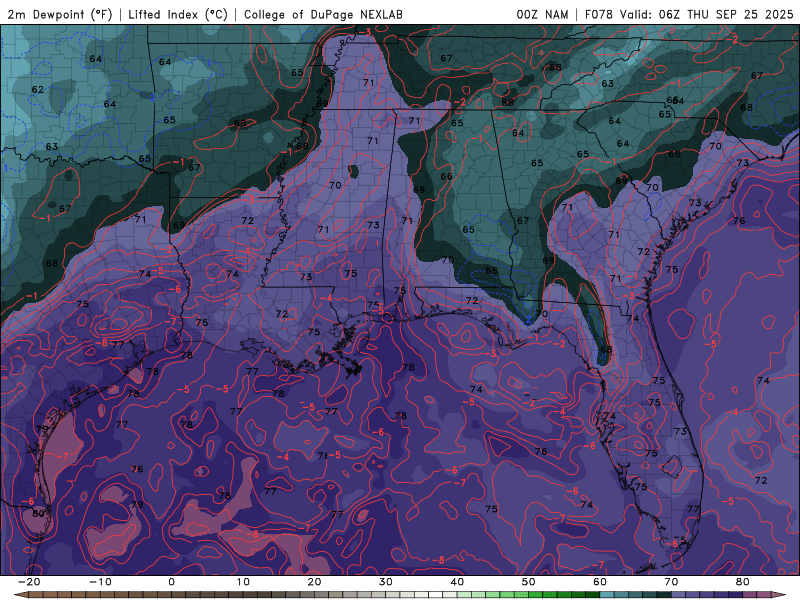Click the "College of DuPage NEXLAB" credit text
The width and height of the screenshot is (800, 600).
pyautogui.click(x=323, y=14)
